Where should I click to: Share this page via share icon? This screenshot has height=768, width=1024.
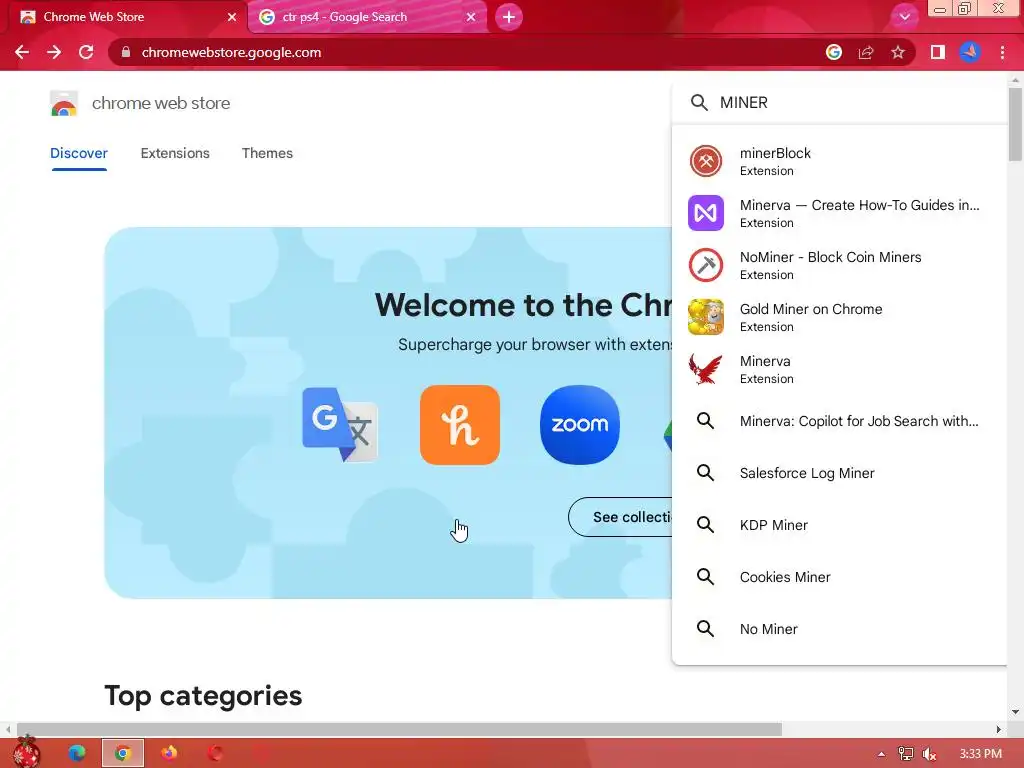866,52
